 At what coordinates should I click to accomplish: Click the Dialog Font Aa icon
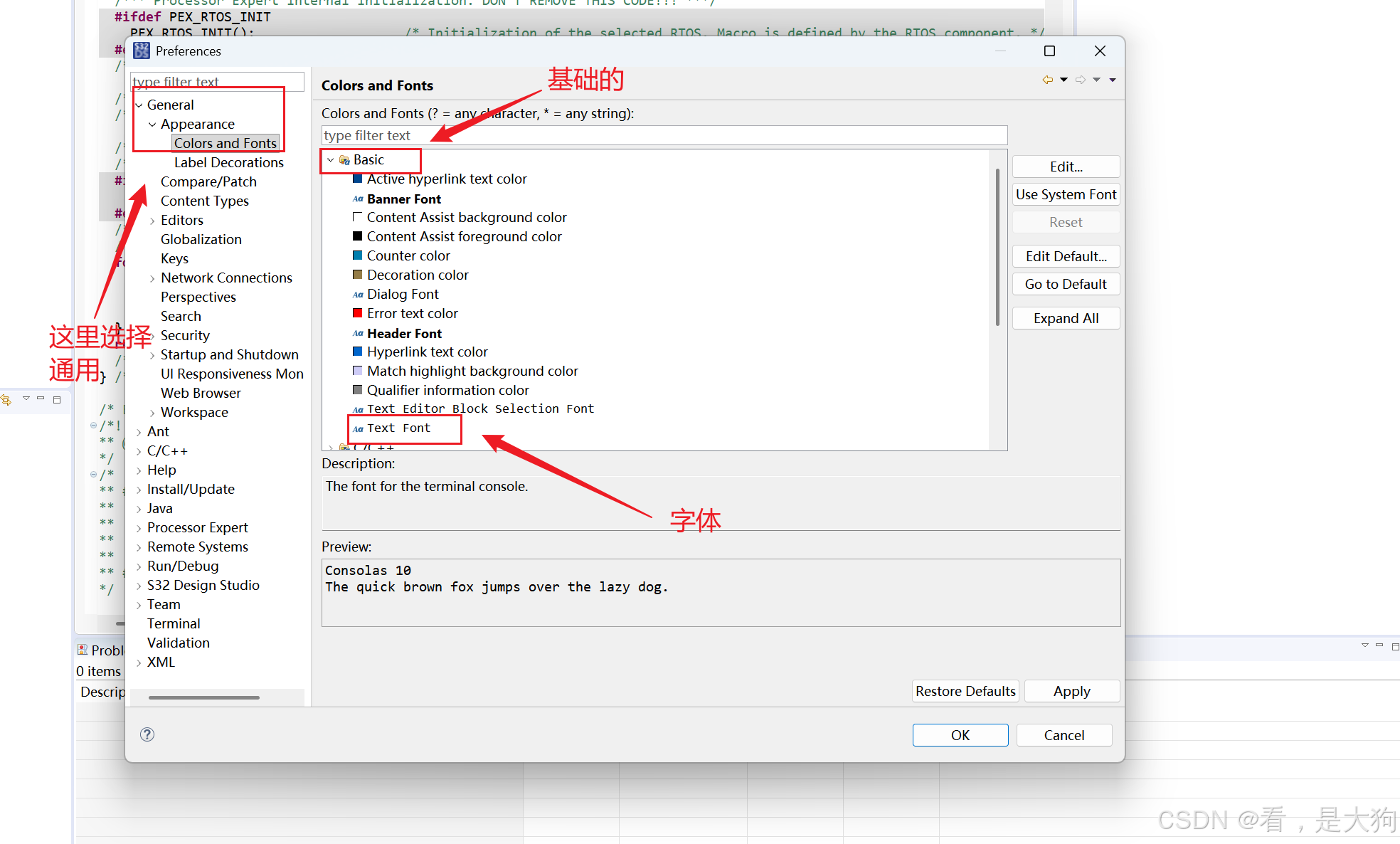pyautogui.click(x=358, y=295)
